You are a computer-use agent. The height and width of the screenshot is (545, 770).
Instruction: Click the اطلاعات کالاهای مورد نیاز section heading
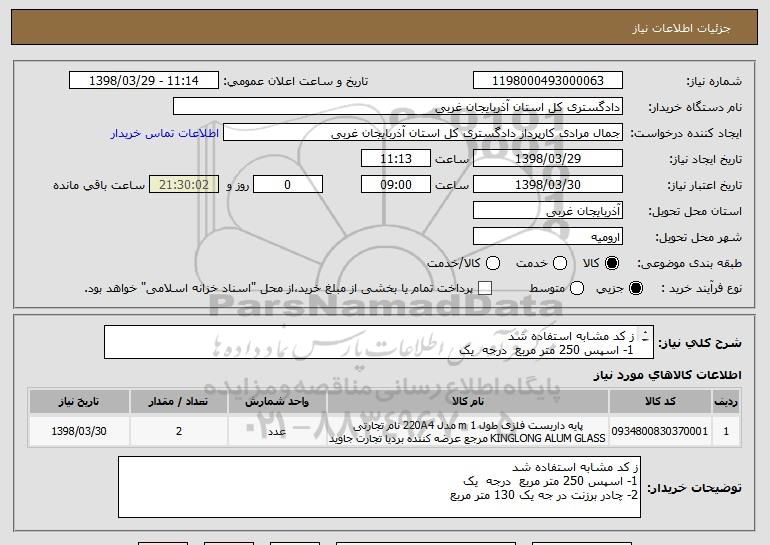[667, 375]
